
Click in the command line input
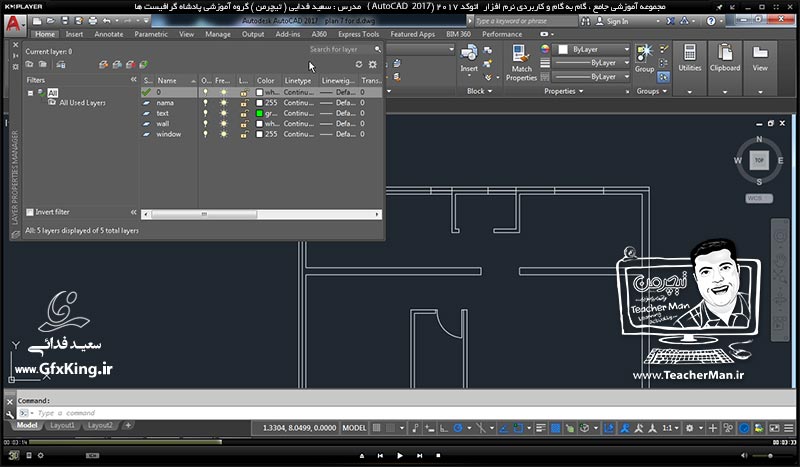pyautogui.click(x=406, y=413)
